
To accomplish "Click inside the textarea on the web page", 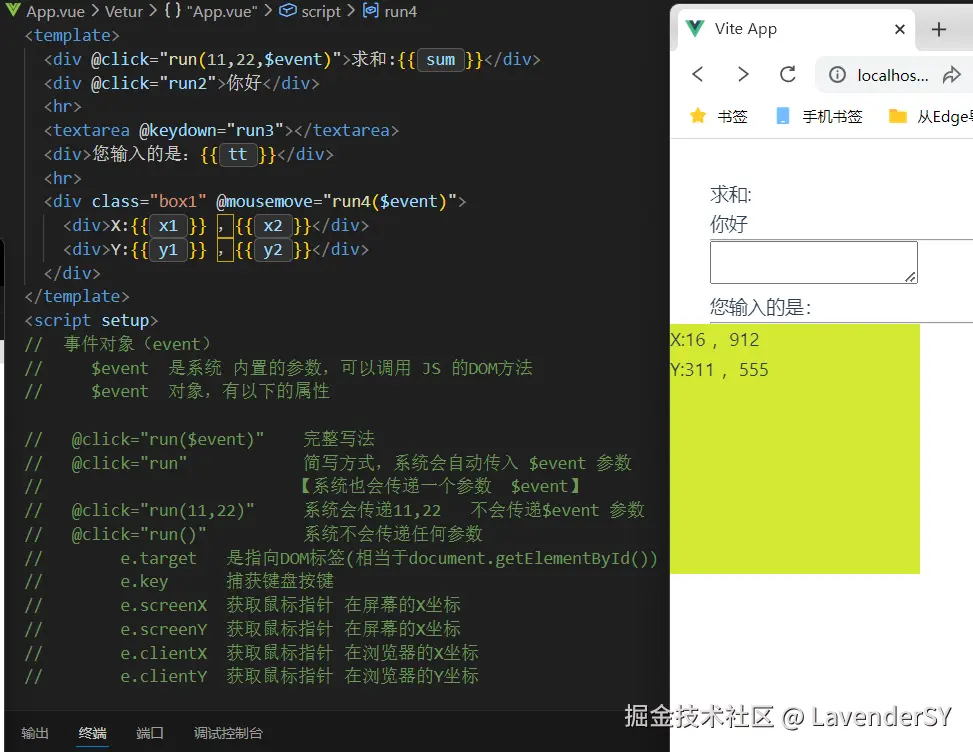I will click(x=812, y=262).
